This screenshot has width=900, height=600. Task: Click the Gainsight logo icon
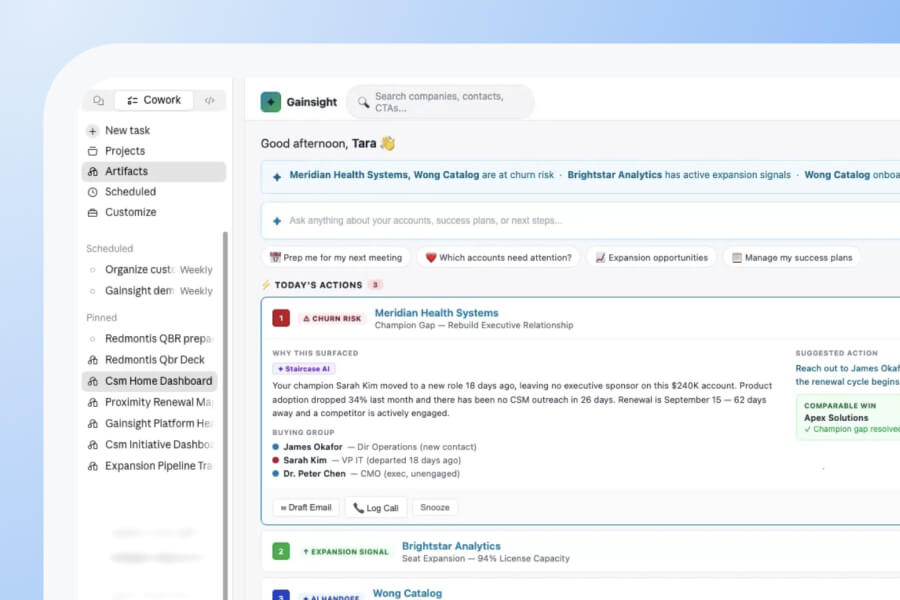270,102
